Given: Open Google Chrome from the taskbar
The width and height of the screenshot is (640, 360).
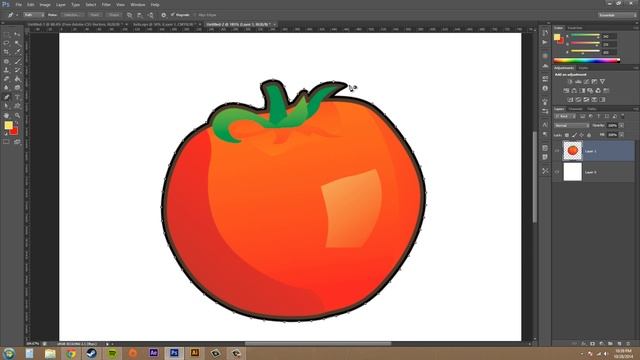Looking at the screenshot, I should pyautogui.click(x=71, y=353).
